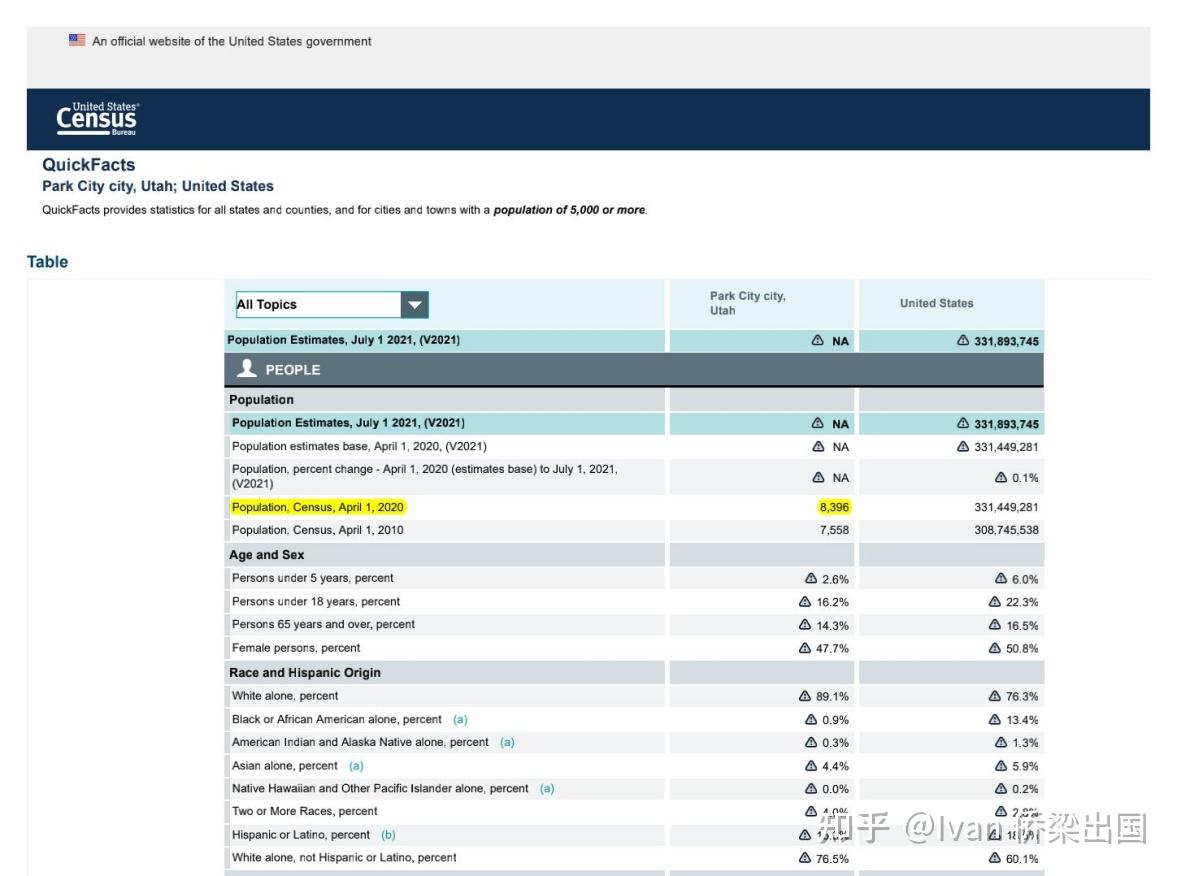Click warning icon next to United States 6.0%
This screenshot has height=876, width=1177.
1001,578
